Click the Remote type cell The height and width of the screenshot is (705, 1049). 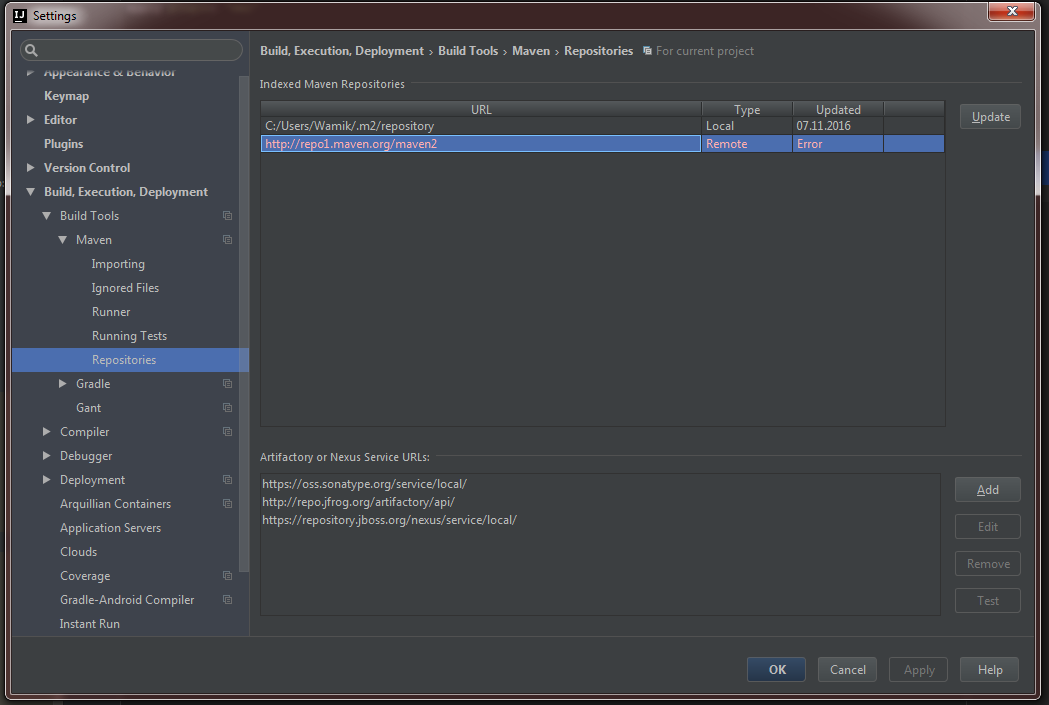point(747,144)
